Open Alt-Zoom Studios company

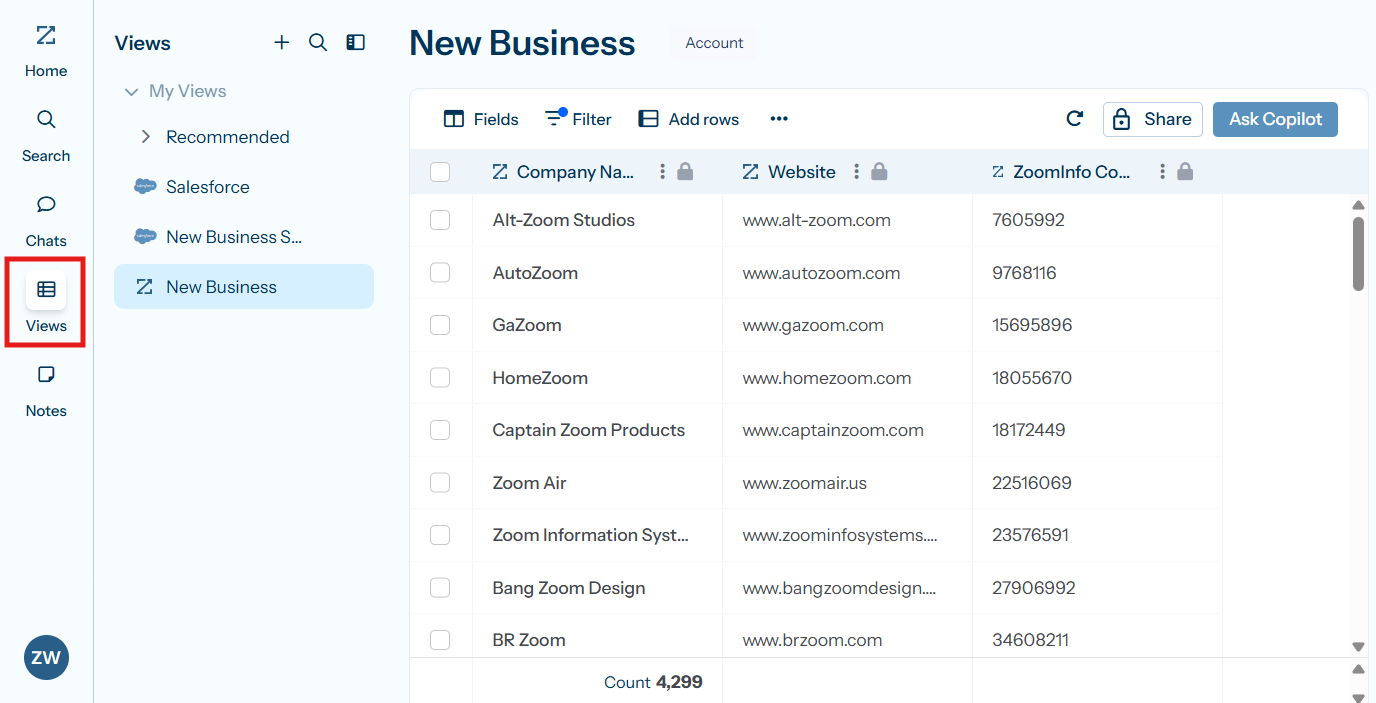564,220
